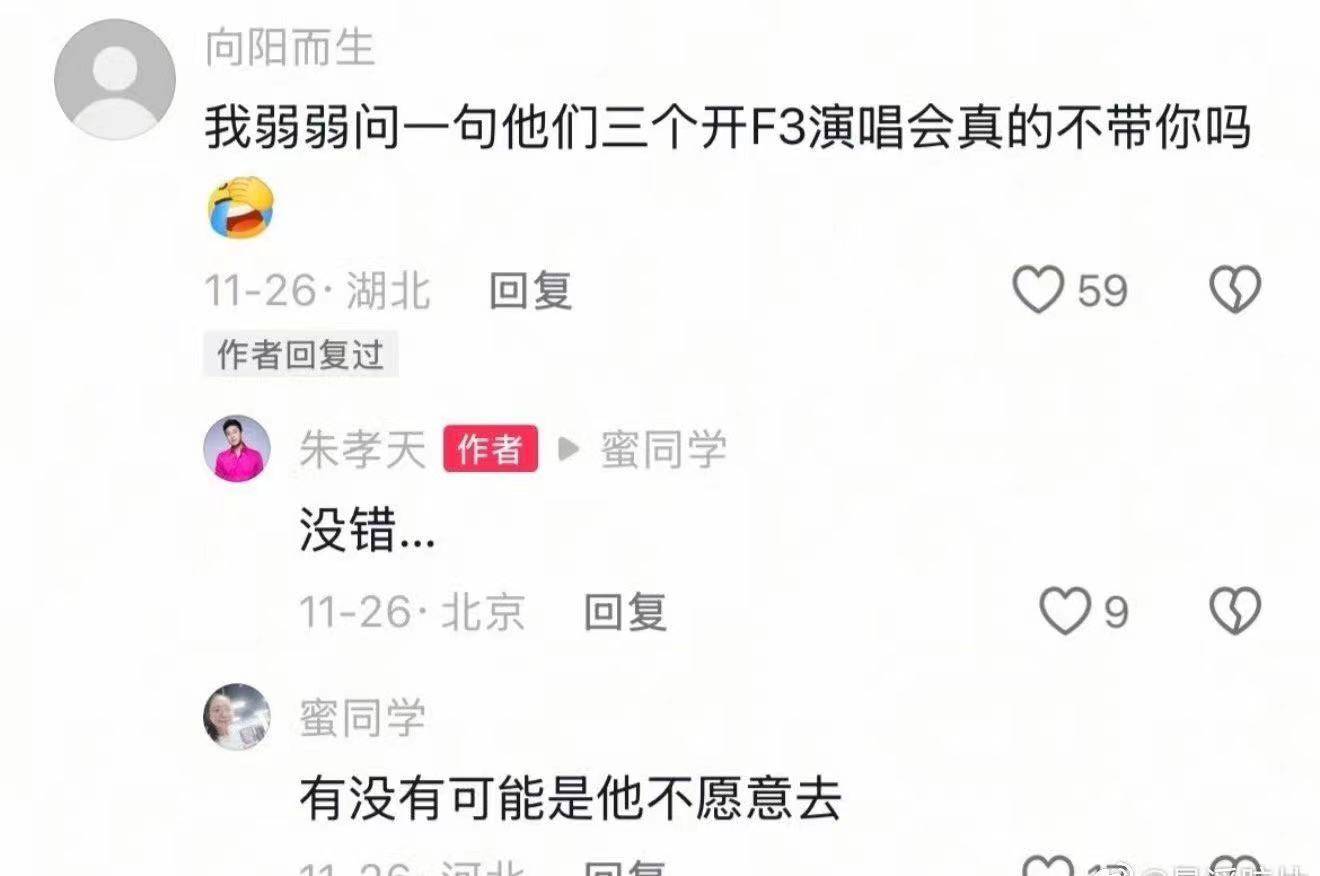Screen dimensions: 1320x876
Task: Like 朱孝天's reply with 9 likes
Action: click(x=1065, y=611)
